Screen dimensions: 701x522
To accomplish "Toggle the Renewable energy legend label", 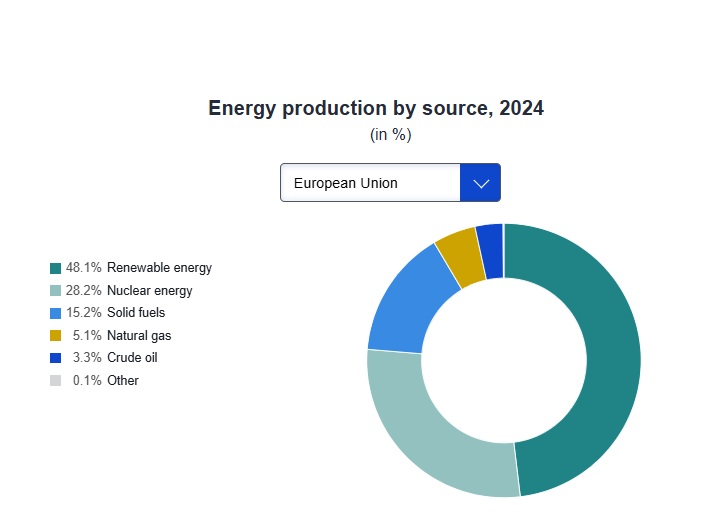I will [x=159, y=268].
